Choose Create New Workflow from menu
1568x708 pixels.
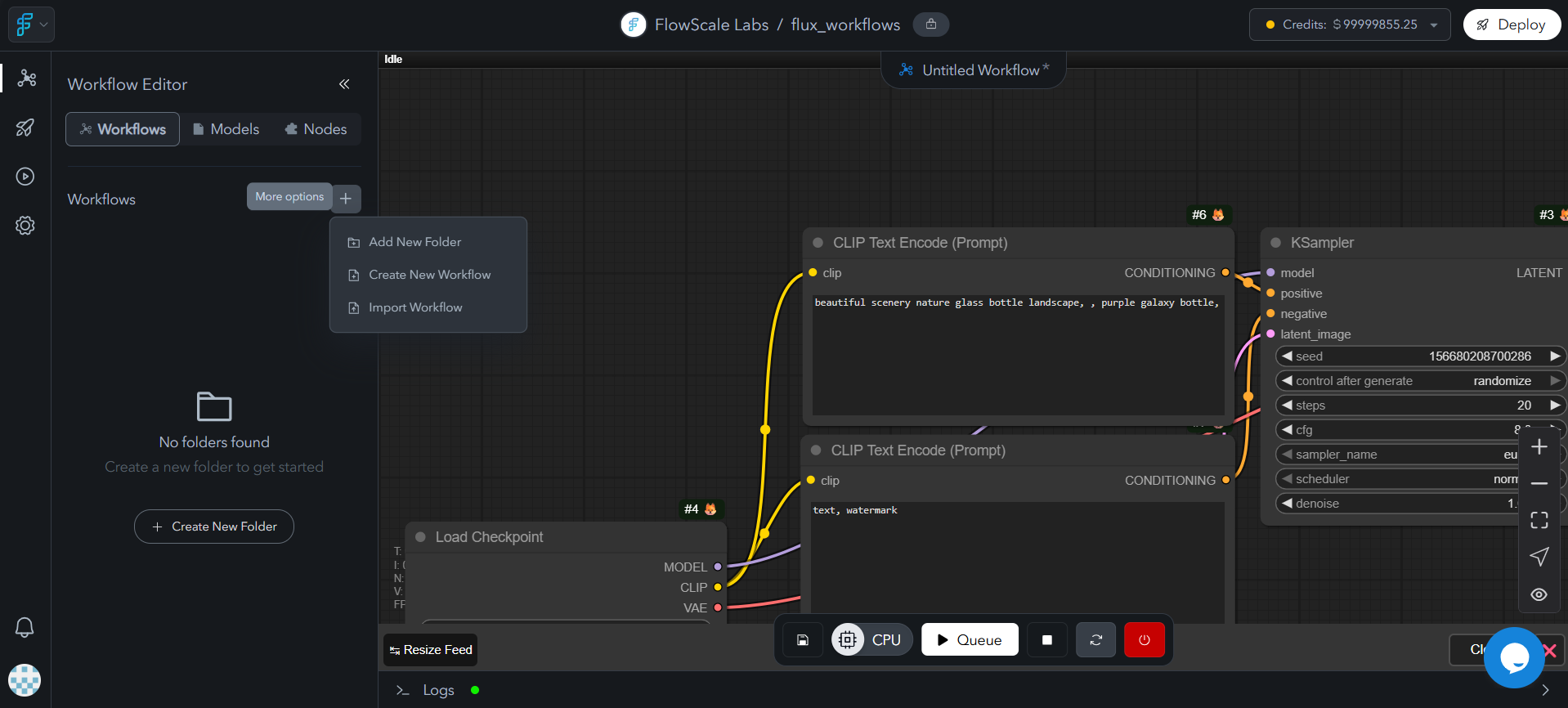coord(428,275)
